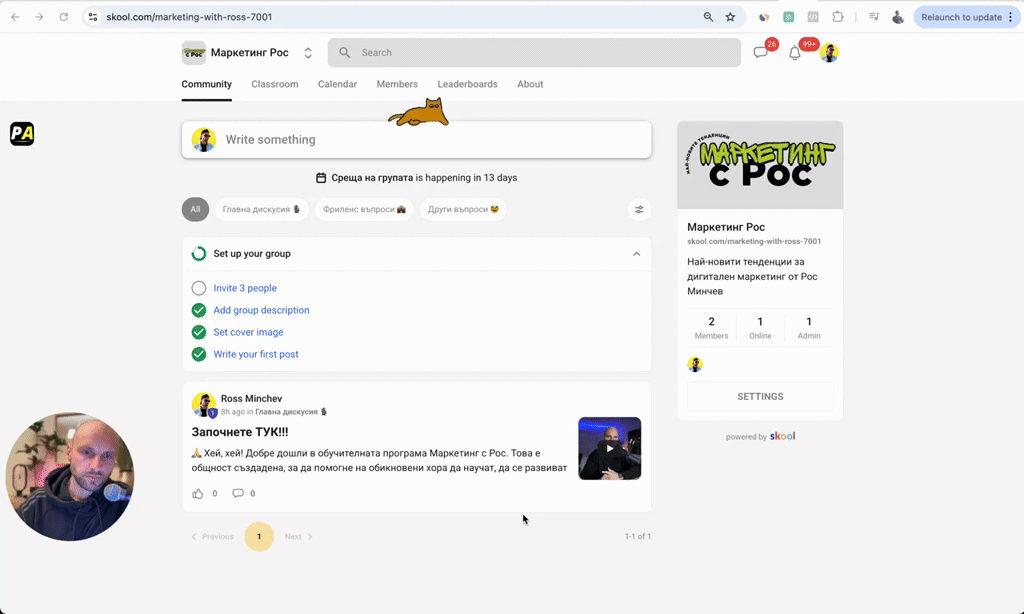1024x614 pixels.
Task: Collapse the Set up your group panel
Action: point(636,253)
